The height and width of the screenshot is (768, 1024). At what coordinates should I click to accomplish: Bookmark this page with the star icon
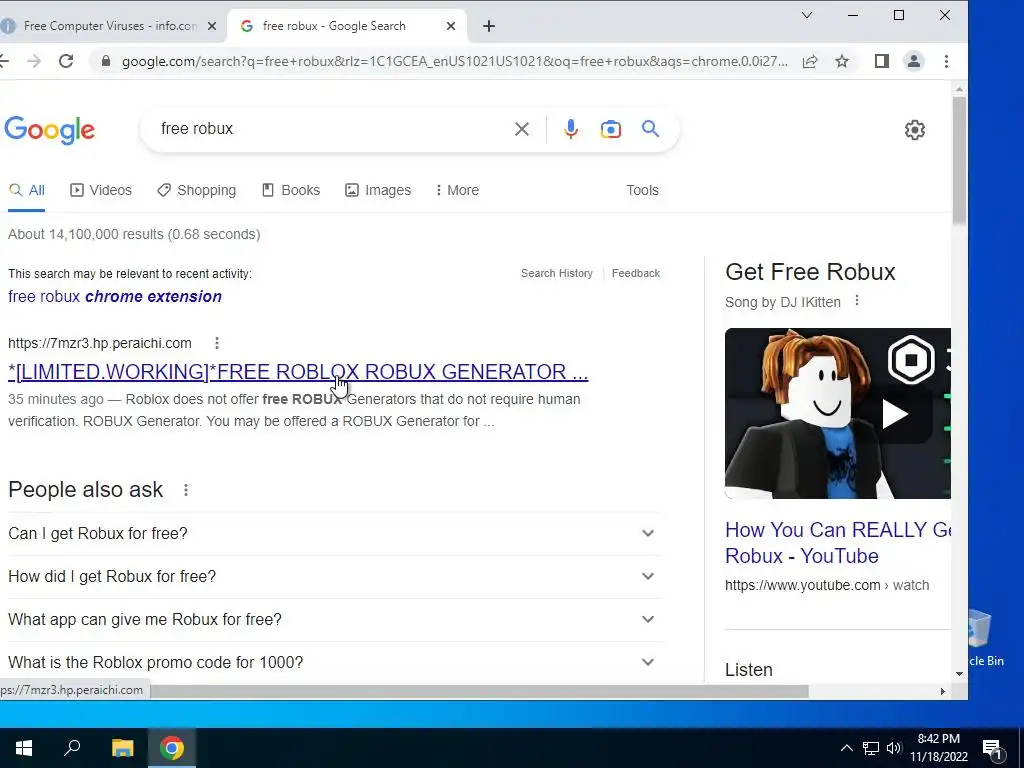click(842, 61)
